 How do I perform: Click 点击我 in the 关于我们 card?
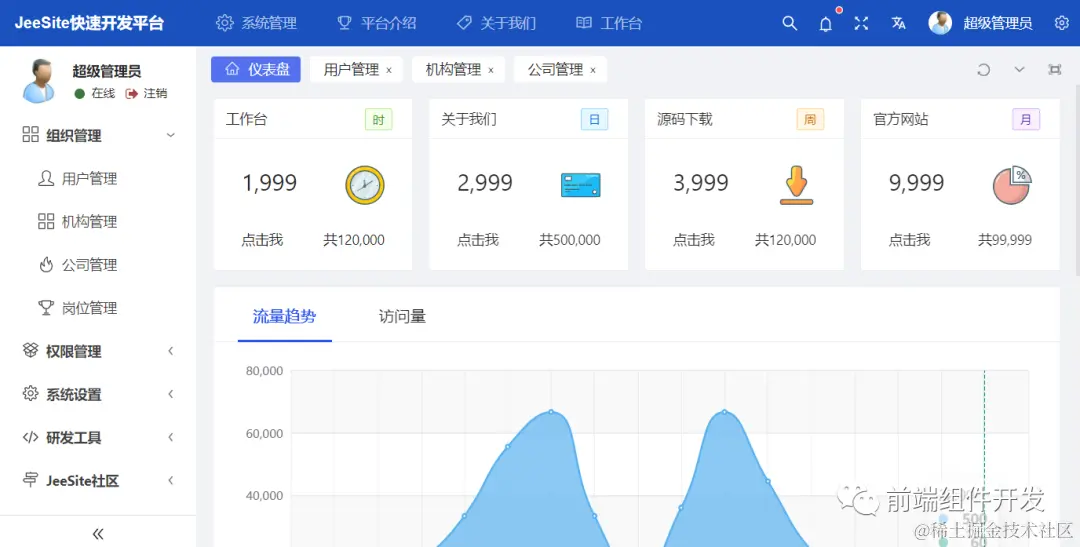point(478,240)
